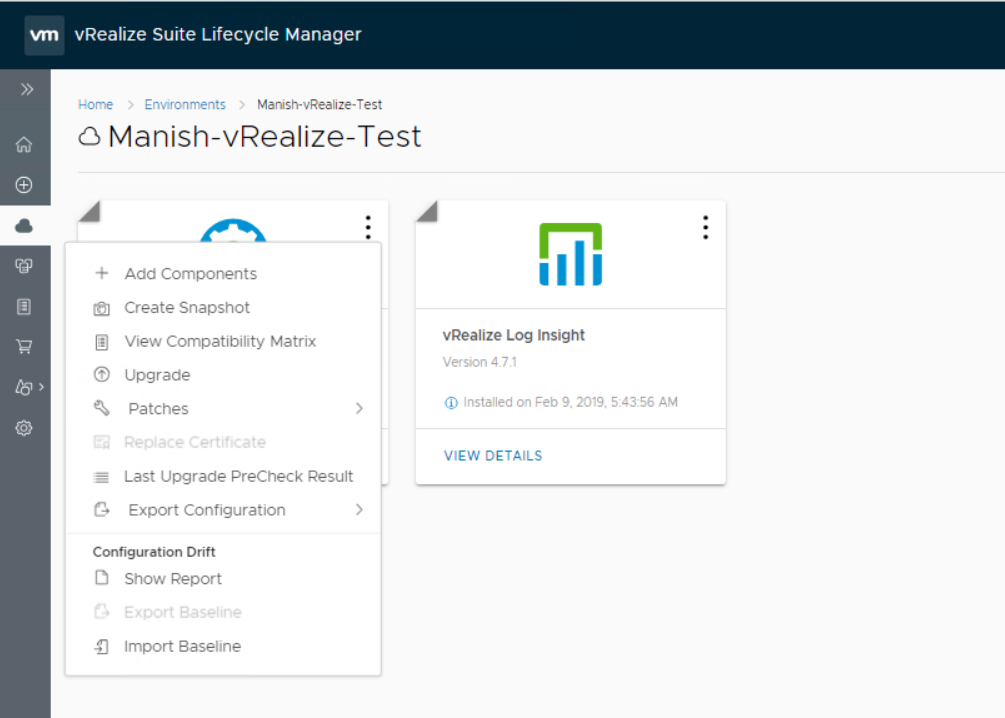Select the cloud Environments sidebar icon
Viewport: 1005px width, 718px height.
tap(25, 227)
